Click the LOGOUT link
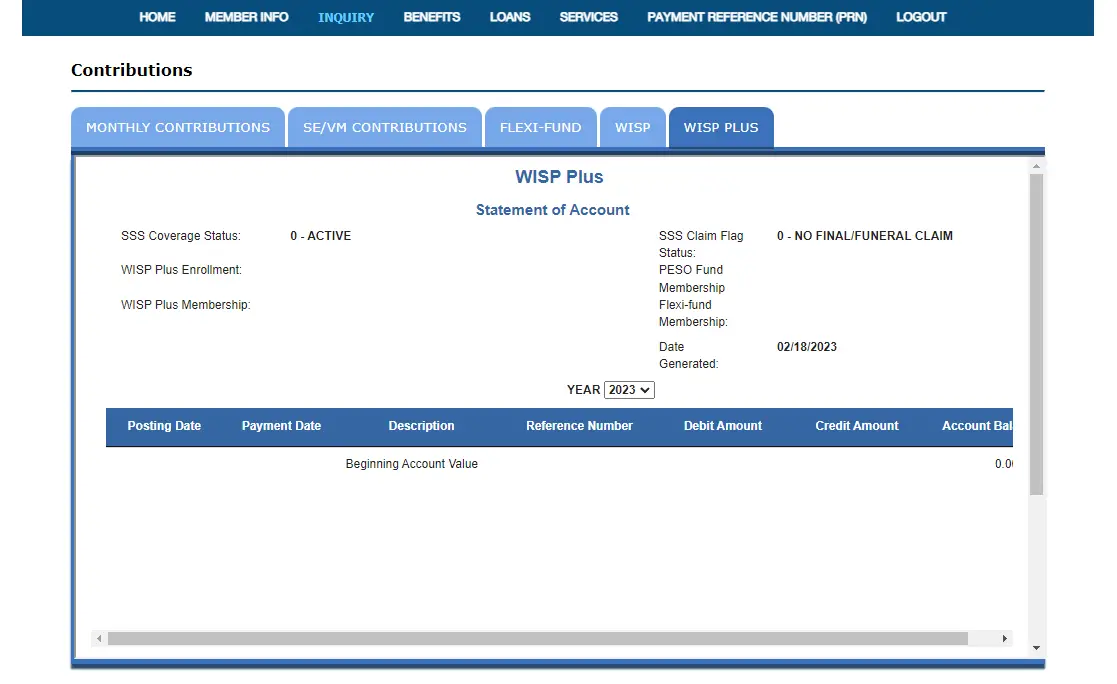Screen dimensions: 1117x684 [921, 17]
